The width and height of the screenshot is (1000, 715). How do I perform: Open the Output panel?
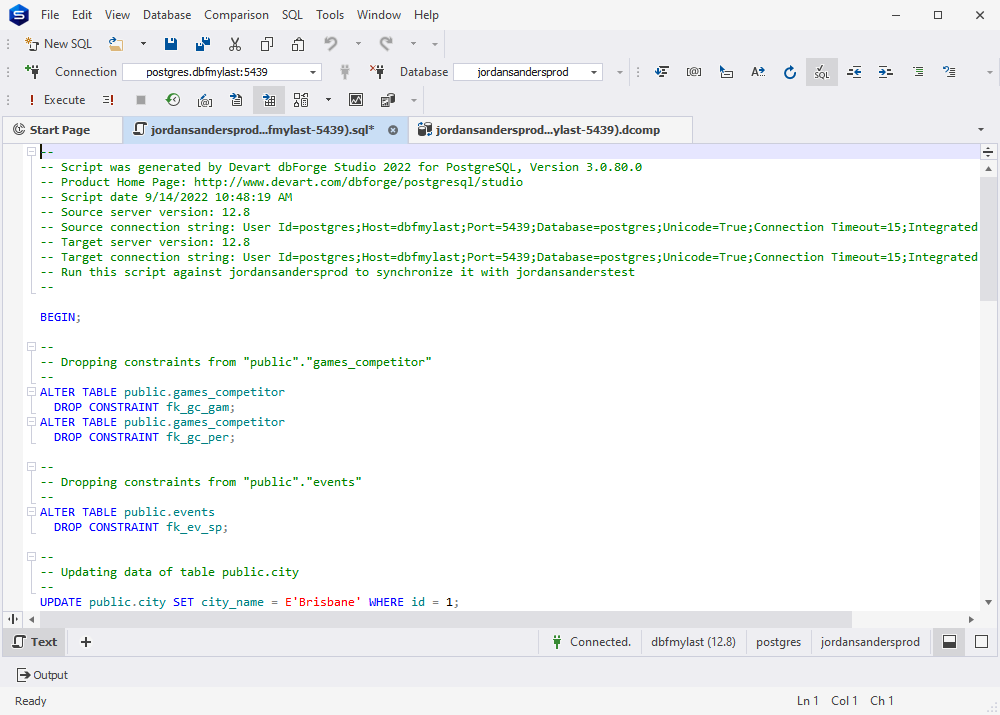42,675
